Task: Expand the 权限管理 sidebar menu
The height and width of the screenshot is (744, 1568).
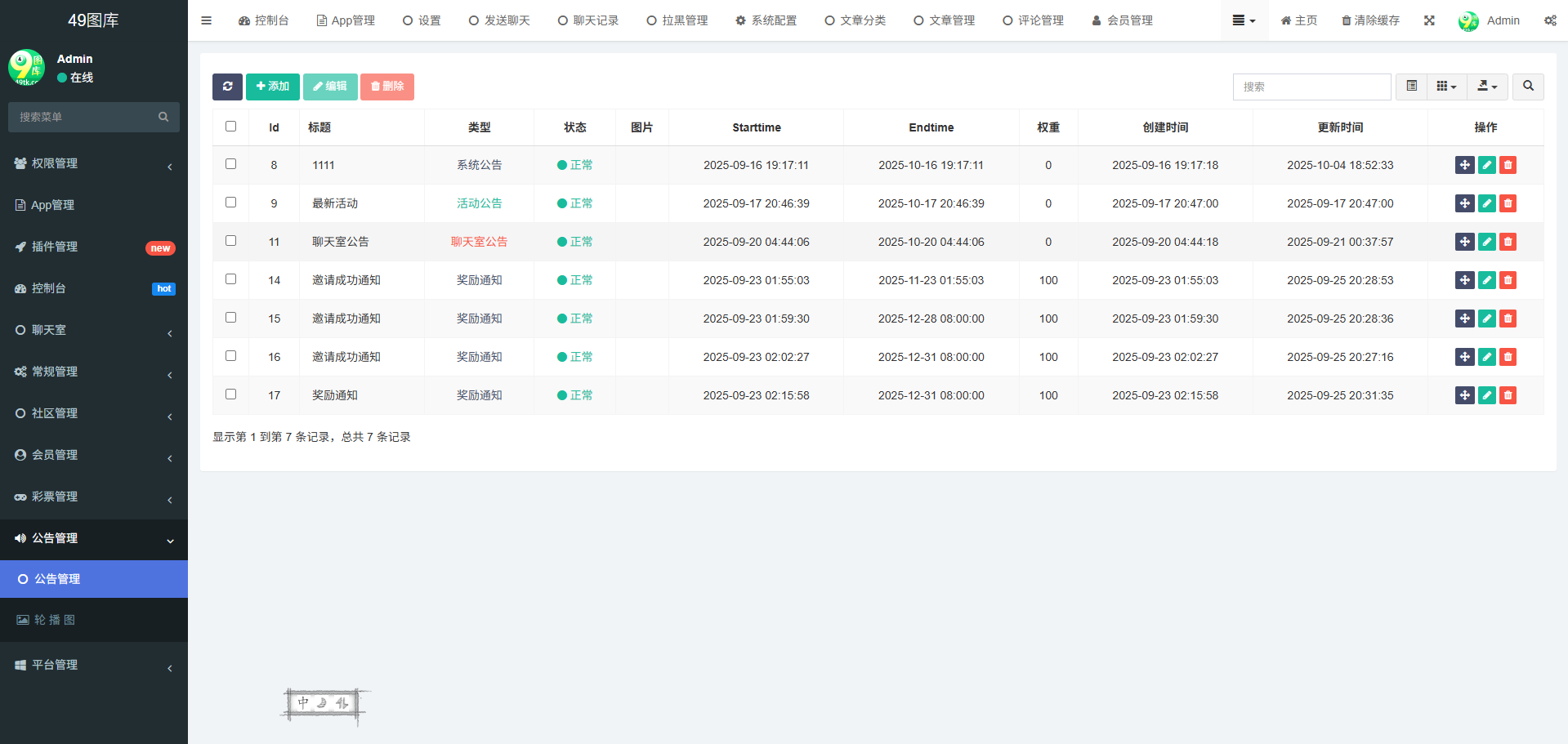Action: click(x=94, y=163)
